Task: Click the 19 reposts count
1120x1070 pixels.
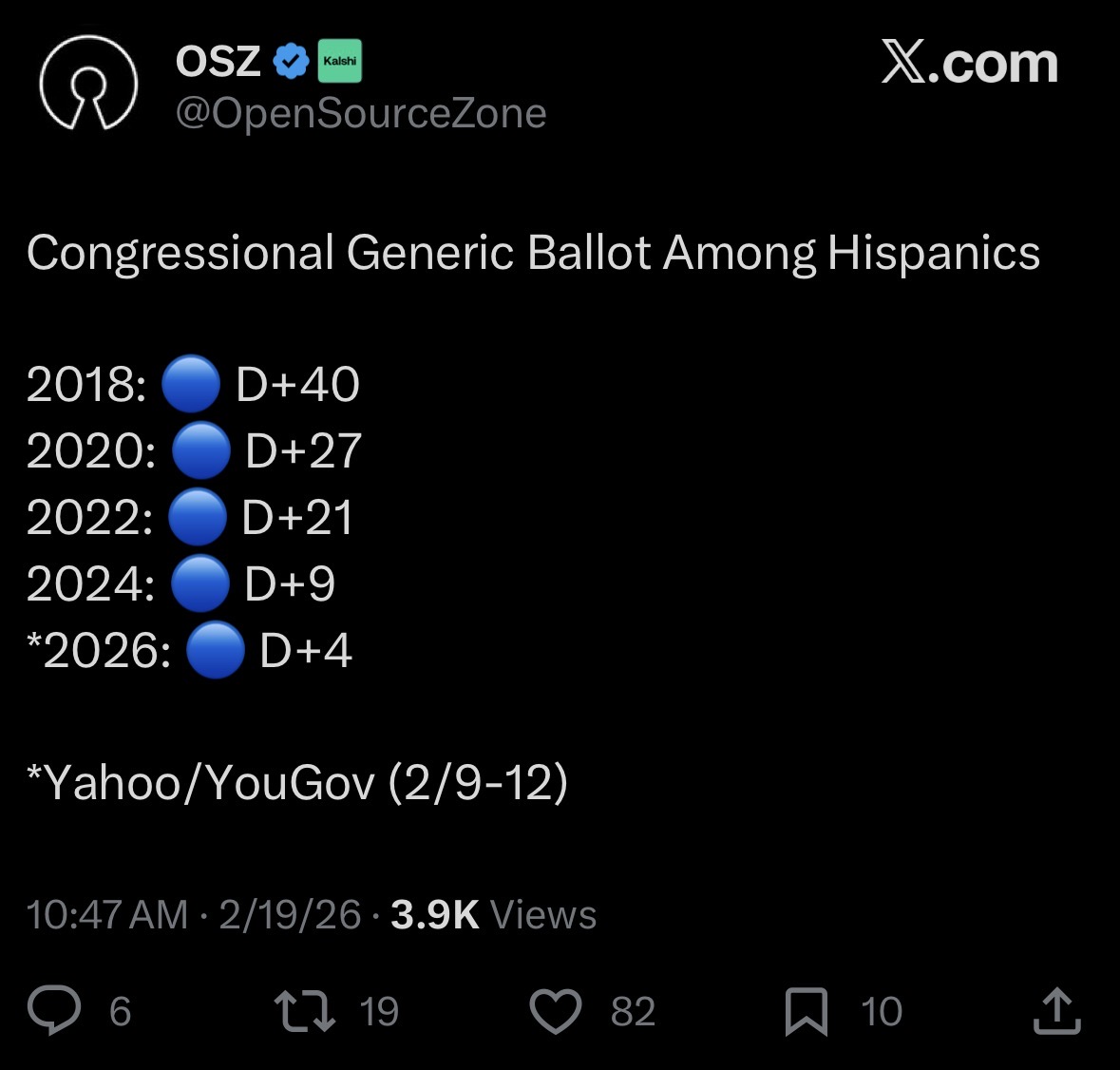Action: pyautogui.click(x=379, y=1011)
